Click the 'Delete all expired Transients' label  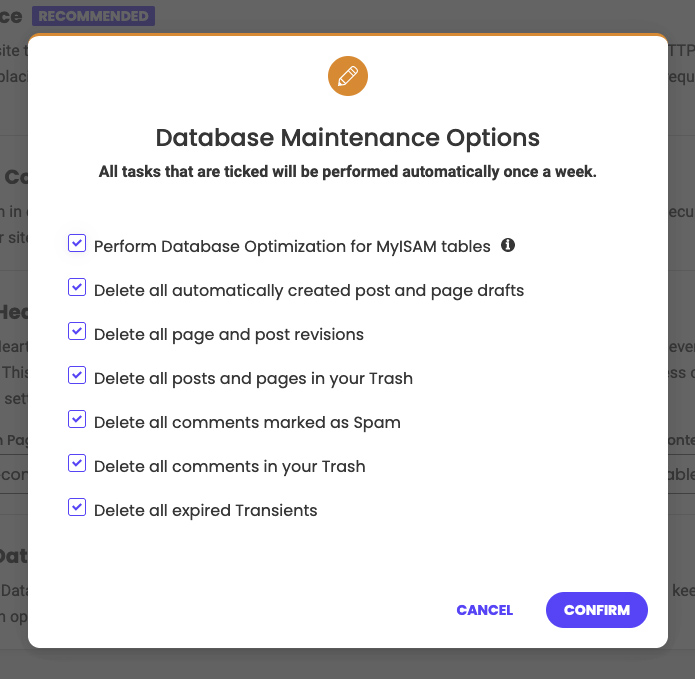click(x=206, y=511)
